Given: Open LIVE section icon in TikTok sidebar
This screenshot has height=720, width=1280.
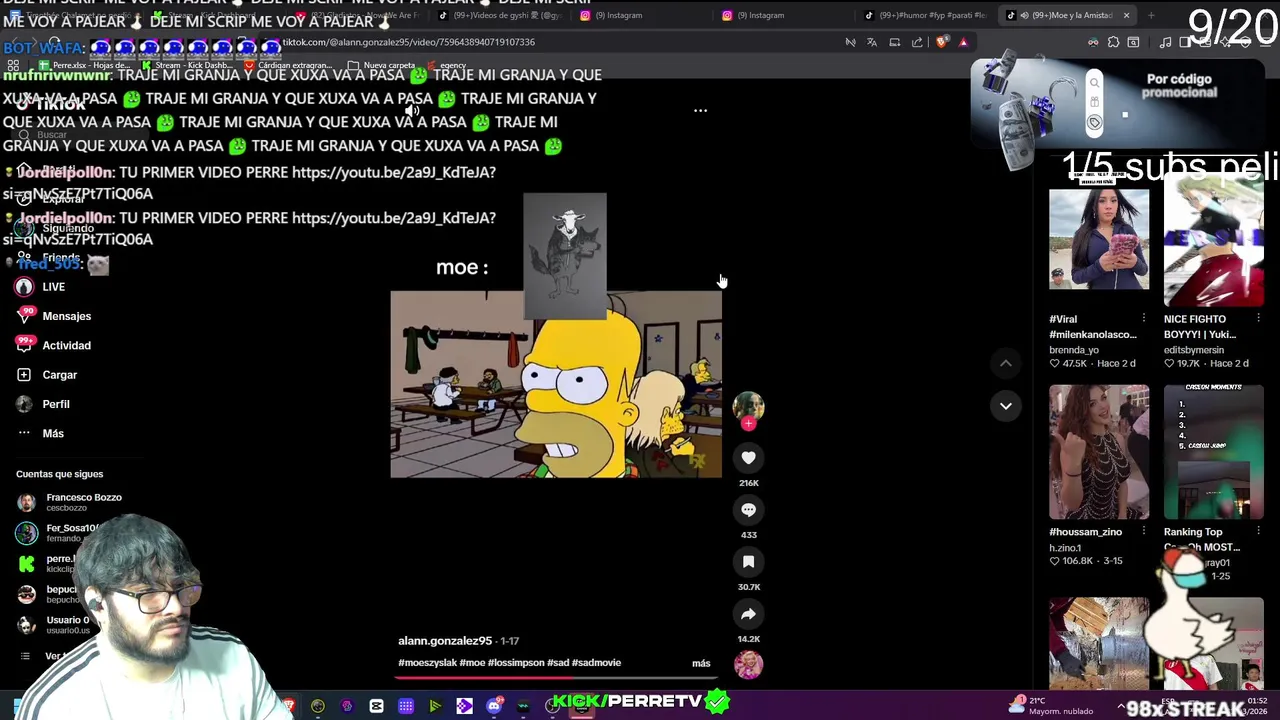Looking at the screenshot, I should [x=24, y=287].
